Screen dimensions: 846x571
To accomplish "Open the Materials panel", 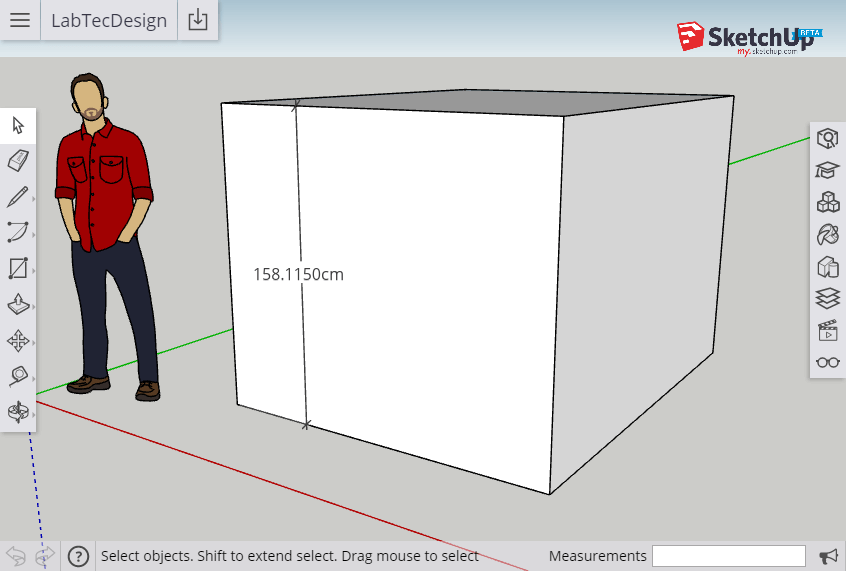I will point(828,235).
